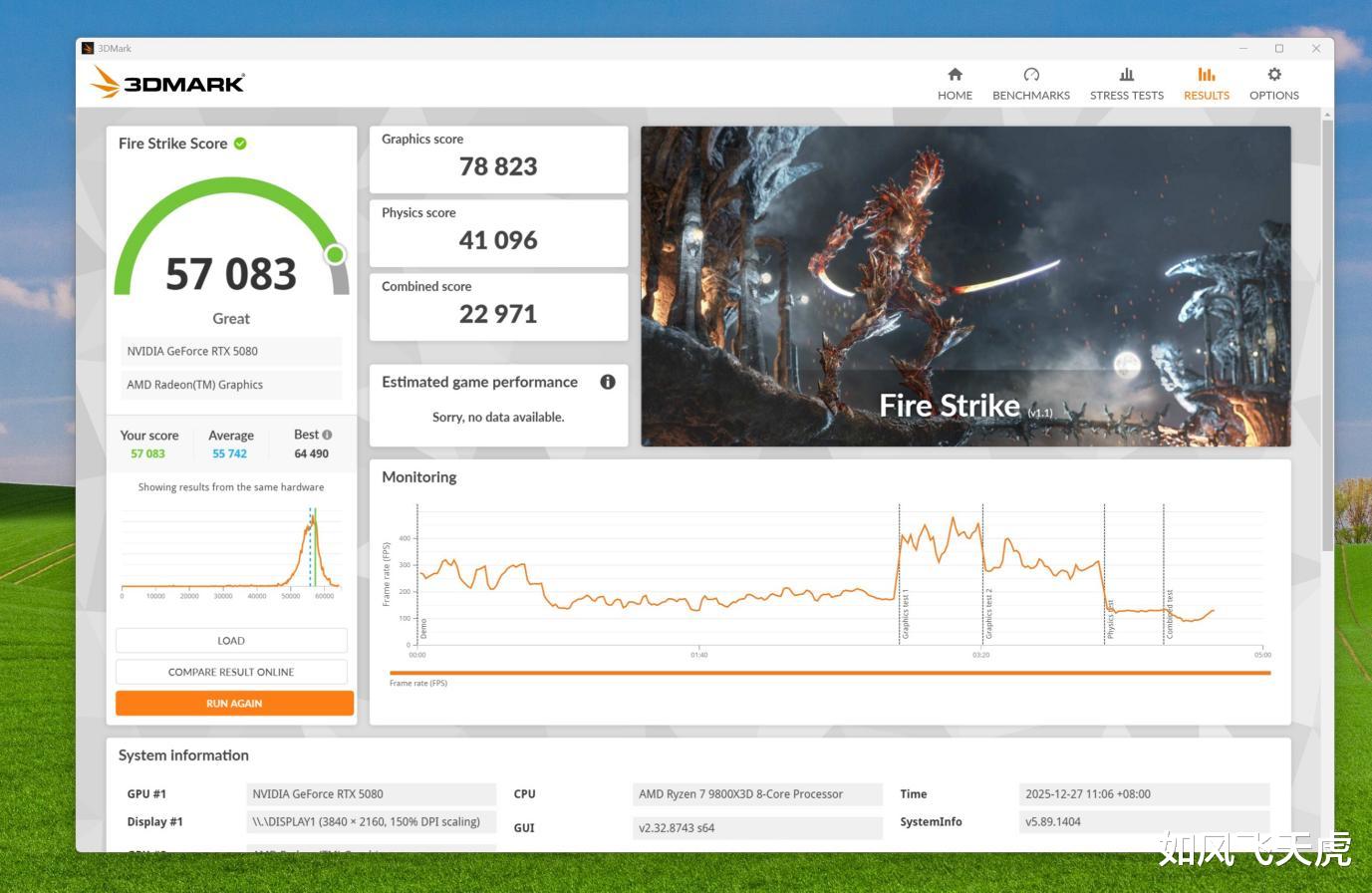
Task: Click the Fire Strike preview image
Action: tap(965, 286)
